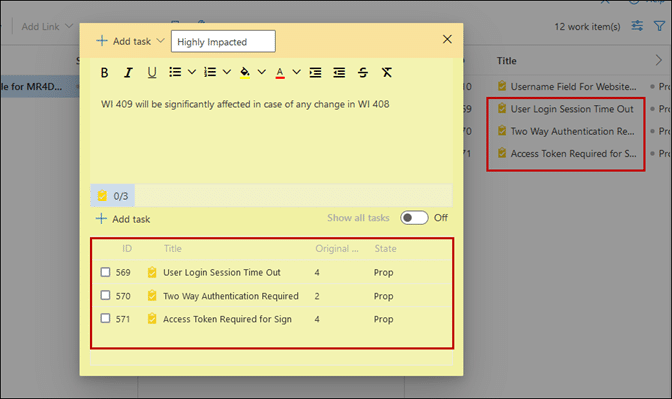Click task icon of row 569
672x399 pixels.
(152, 272)
